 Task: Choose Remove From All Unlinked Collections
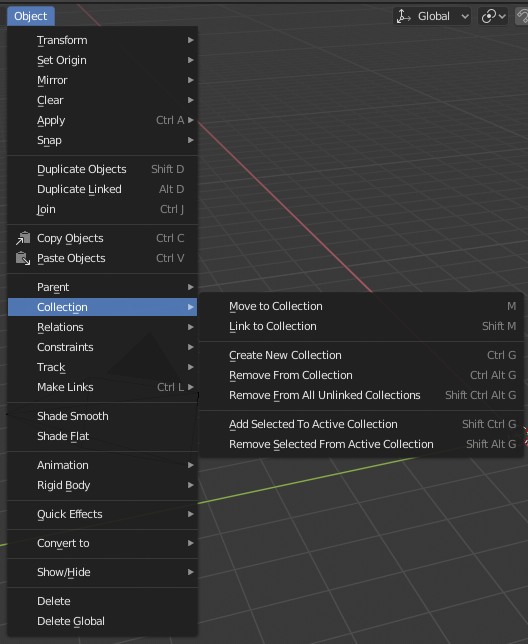click(361, 396)
